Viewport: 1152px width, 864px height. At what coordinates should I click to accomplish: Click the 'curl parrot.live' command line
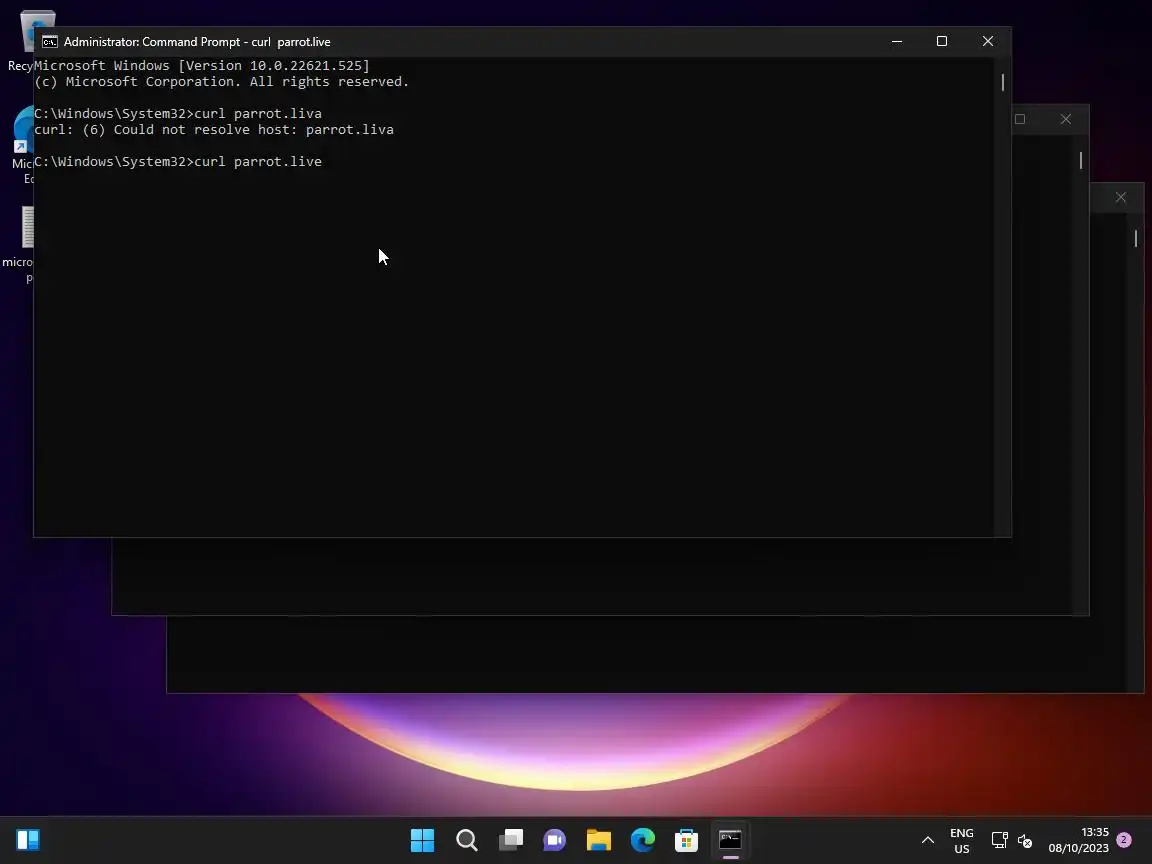[178, 162]
